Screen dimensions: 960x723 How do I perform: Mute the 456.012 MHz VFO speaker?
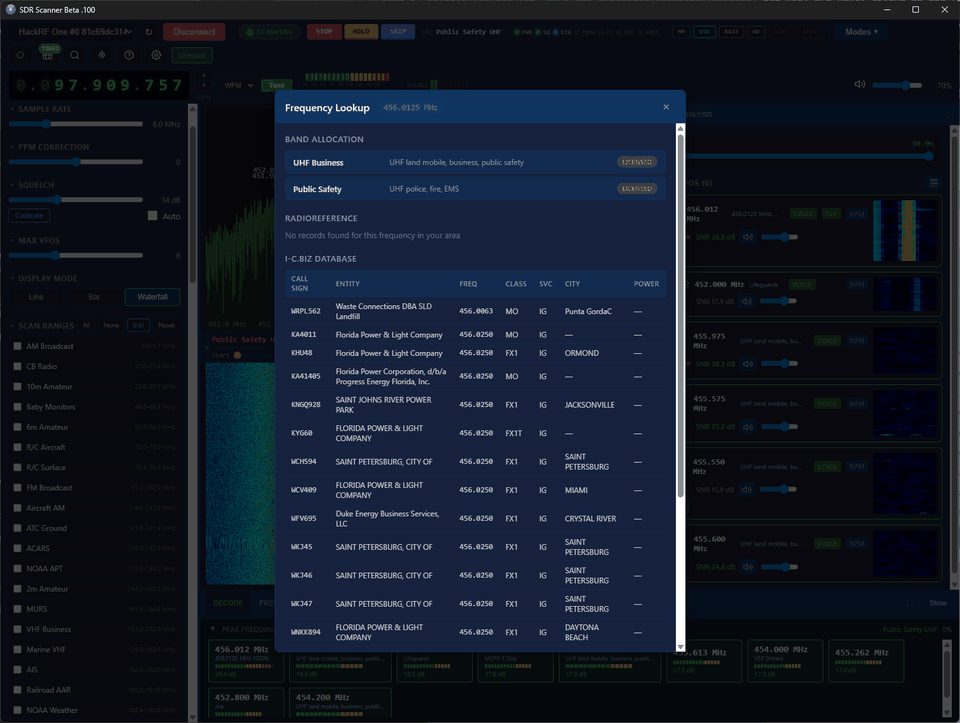pyautogui.click(x=748, y=237)
